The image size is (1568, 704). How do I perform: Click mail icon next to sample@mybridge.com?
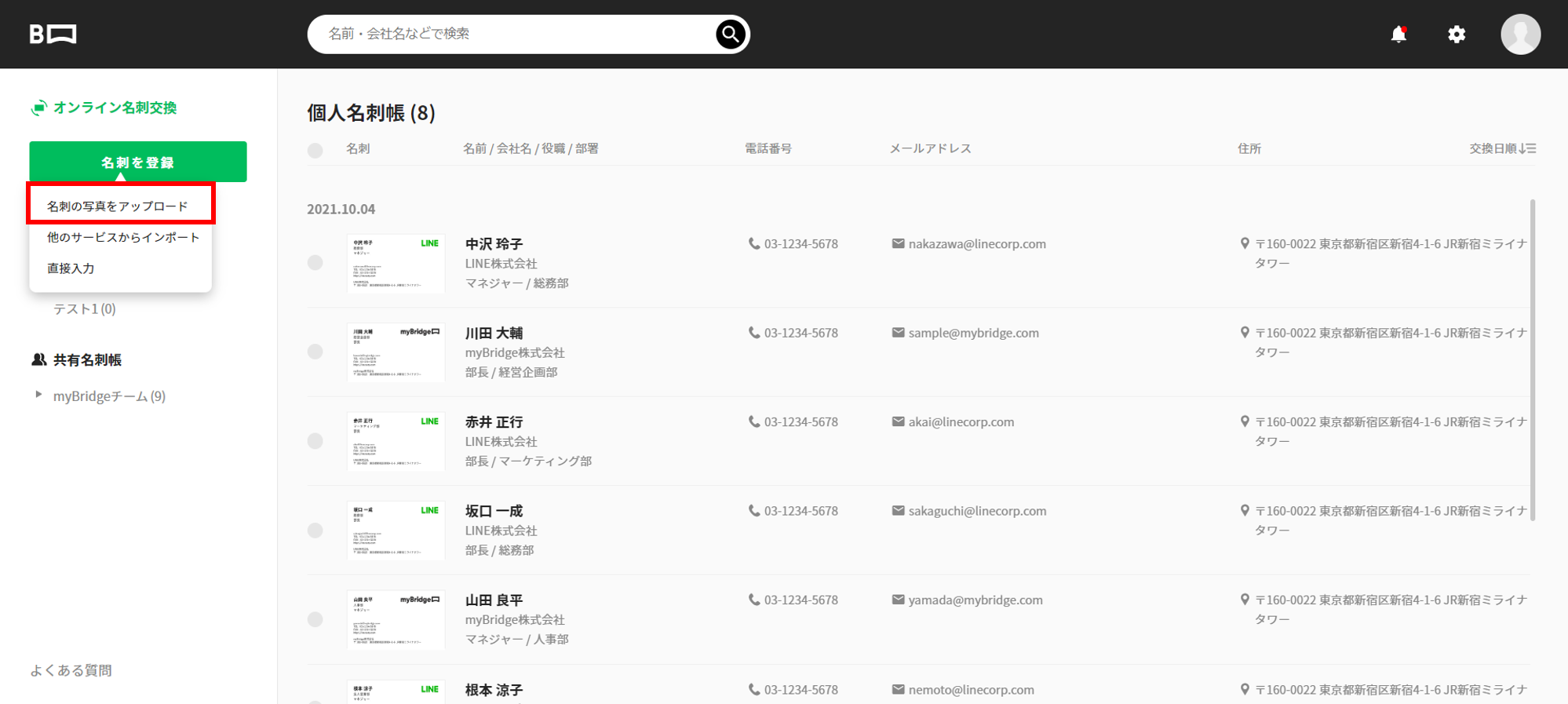898,333
